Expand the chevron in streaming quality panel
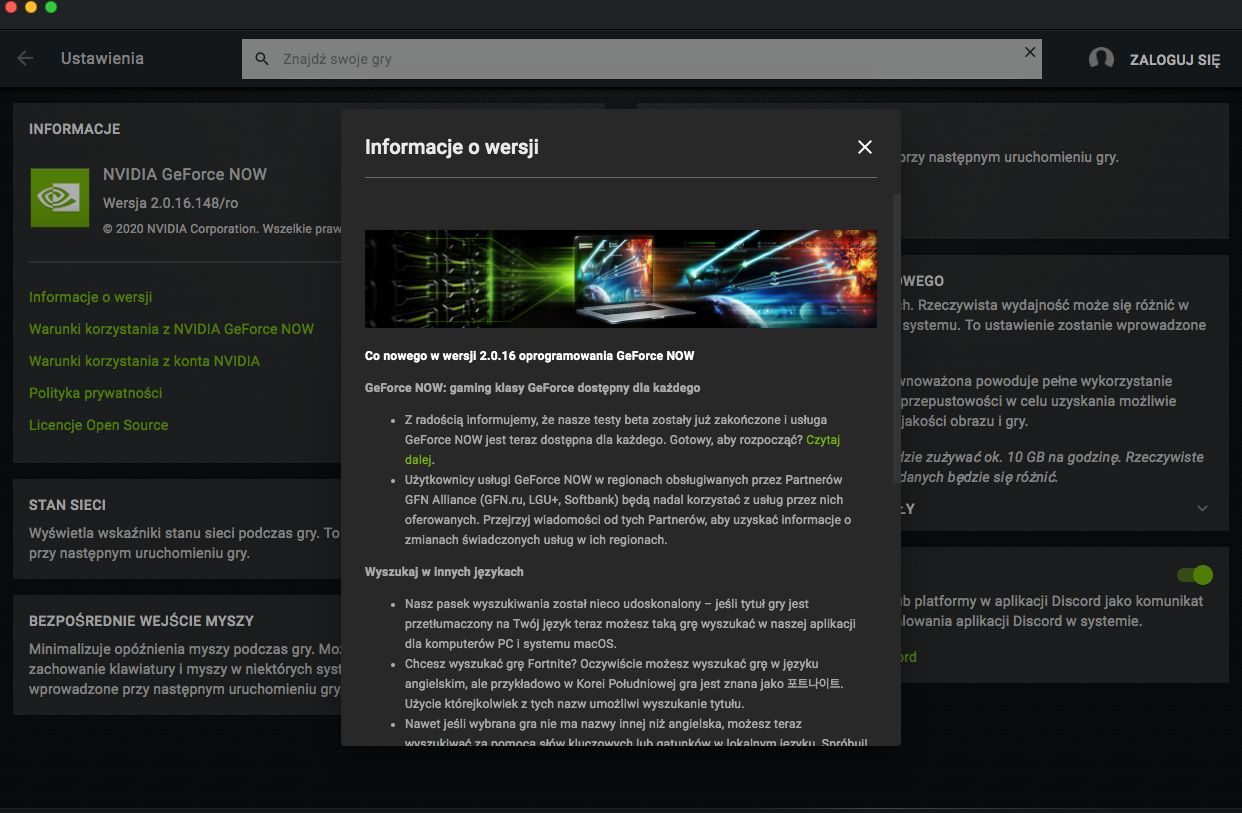1242x813 pixels. (x=1202, y=509)
